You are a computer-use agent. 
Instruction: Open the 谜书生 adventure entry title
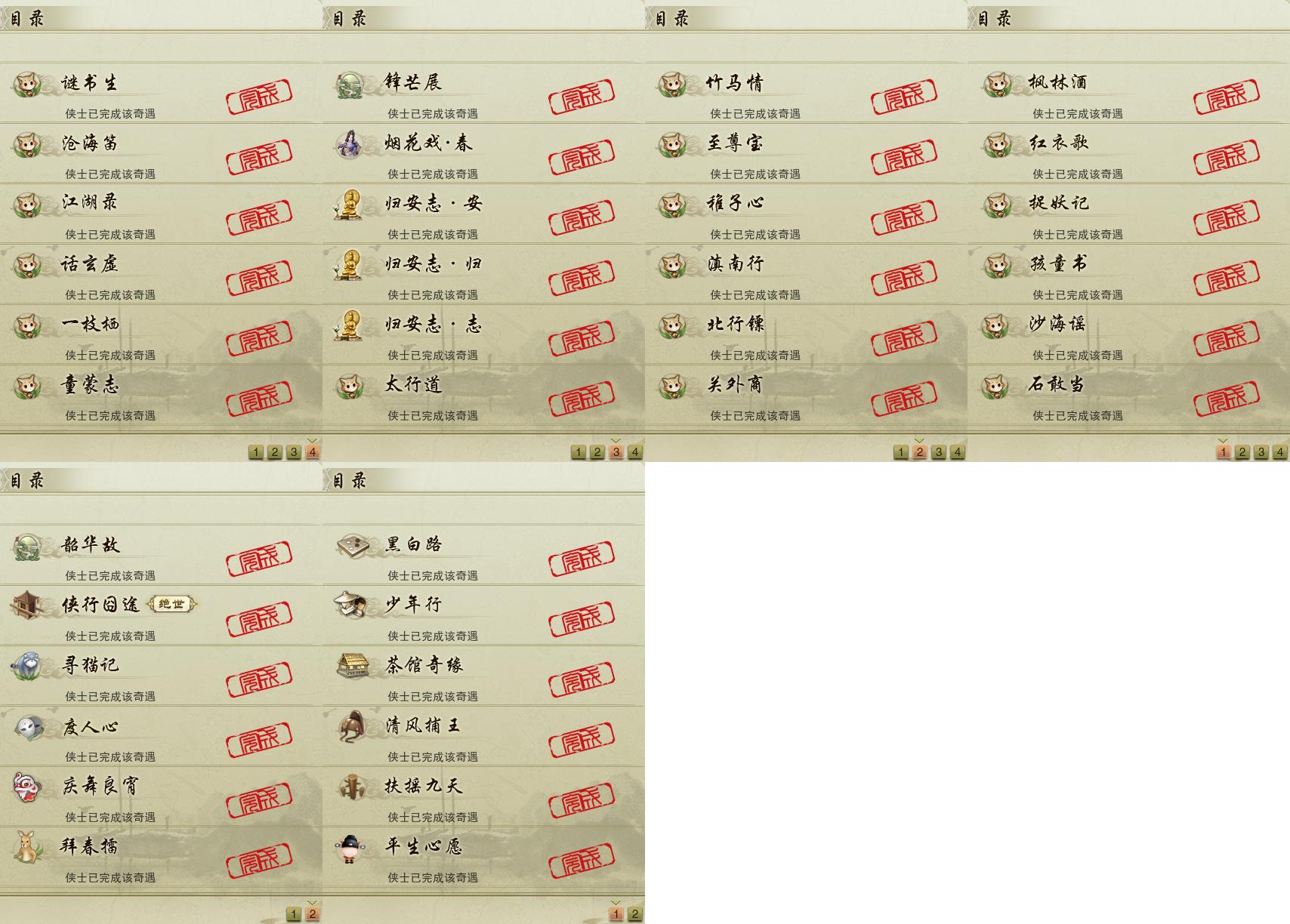coord(90,83)
